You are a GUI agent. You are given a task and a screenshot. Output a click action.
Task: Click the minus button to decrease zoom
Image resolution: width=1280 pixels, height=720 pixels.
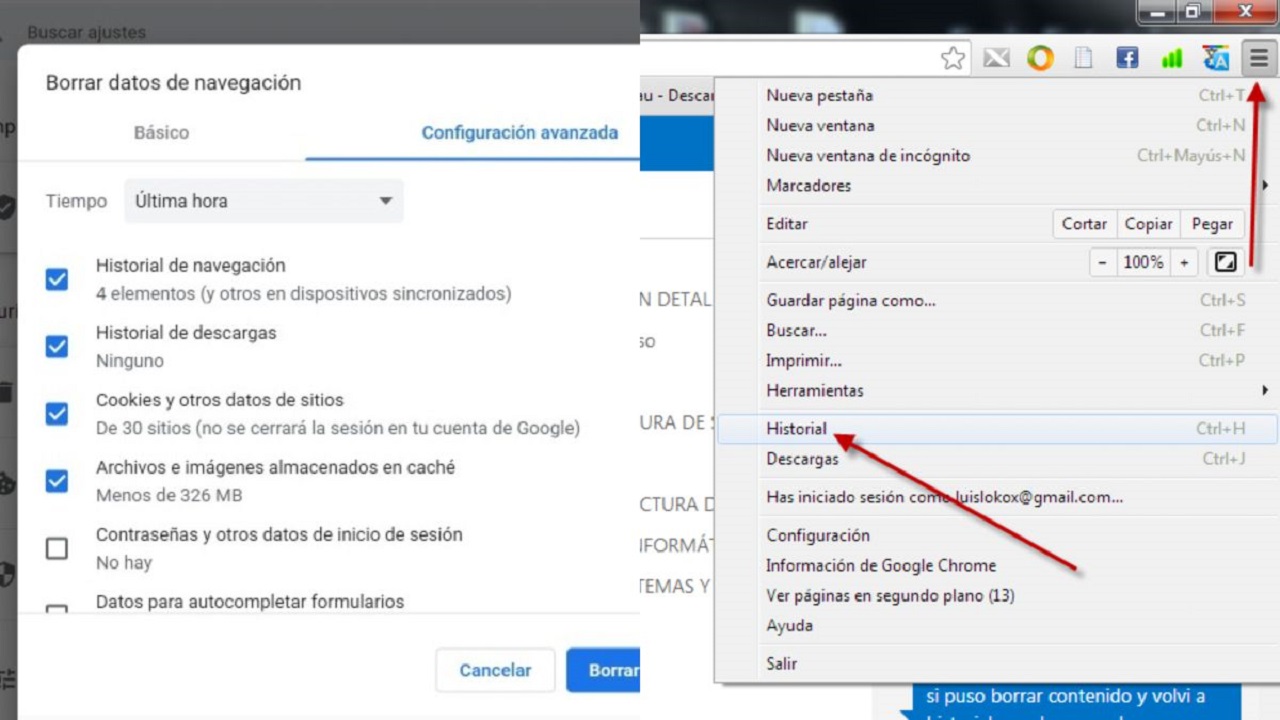1102,261
